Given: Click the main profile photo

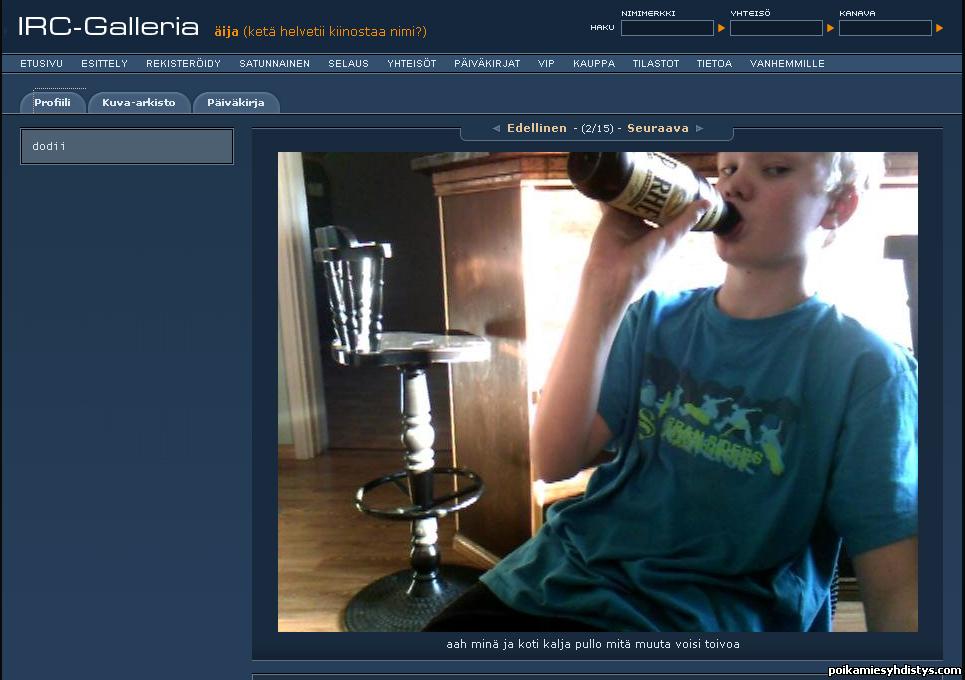Looking at the screenshot, I should [x=598, y=392].
